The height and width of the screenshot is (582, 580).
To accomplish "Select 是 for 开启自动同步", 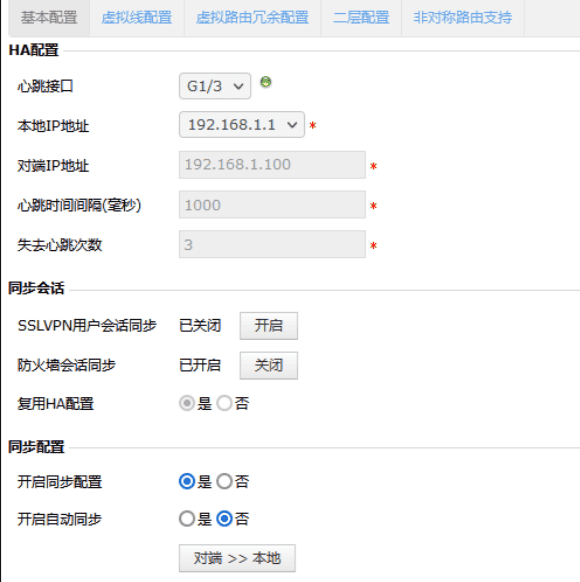I will [187, 519].
